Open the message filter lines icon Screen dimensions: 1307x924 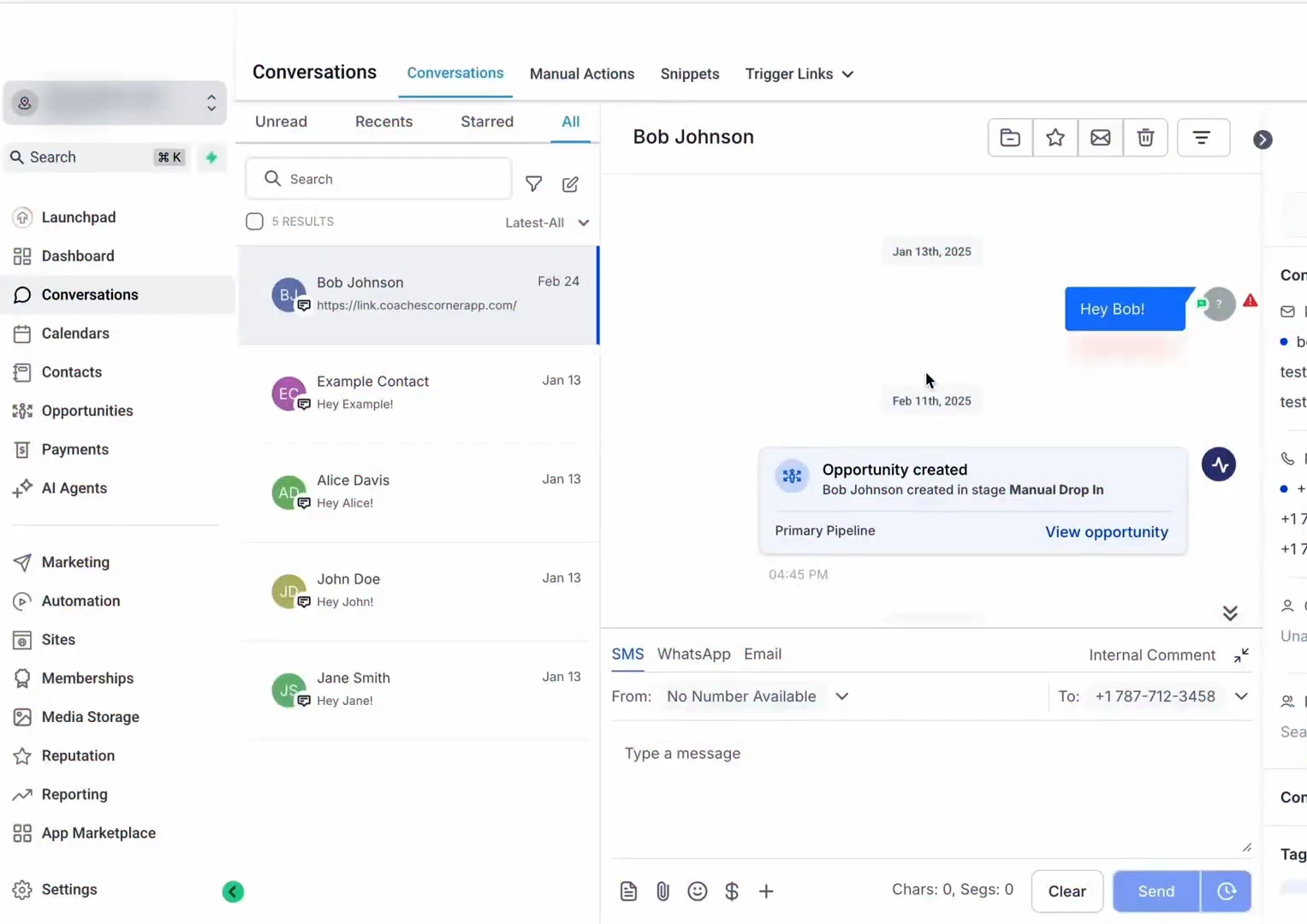1203,138
